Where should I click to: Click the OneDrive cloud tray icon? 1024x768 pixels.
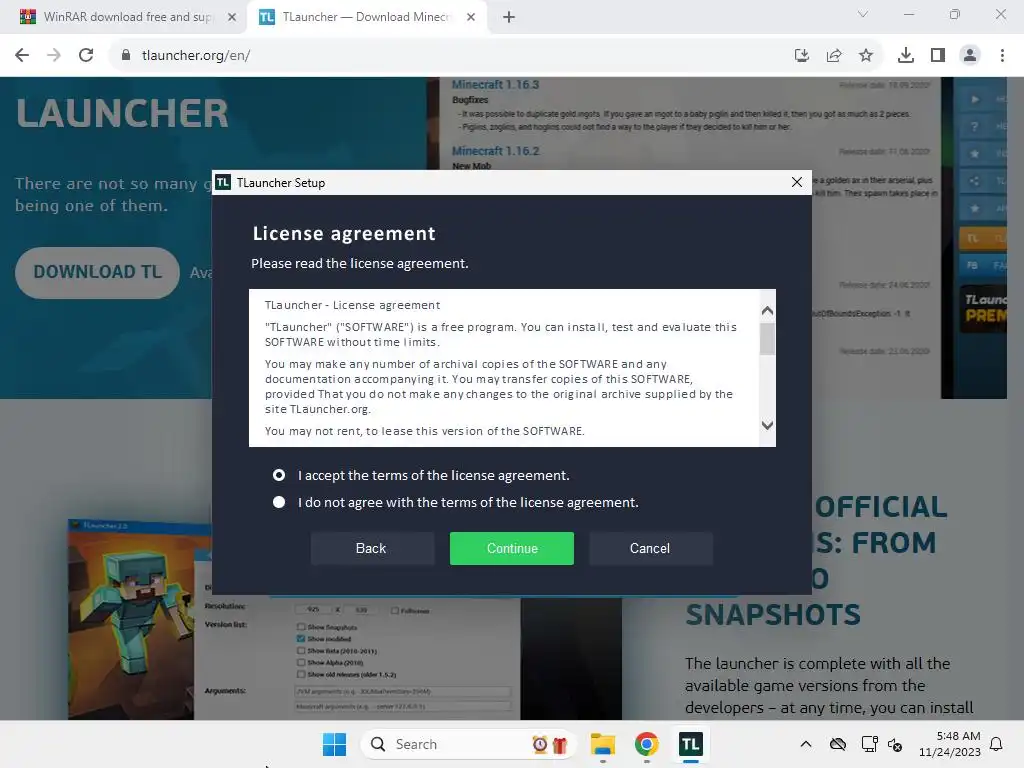[838, 744]
